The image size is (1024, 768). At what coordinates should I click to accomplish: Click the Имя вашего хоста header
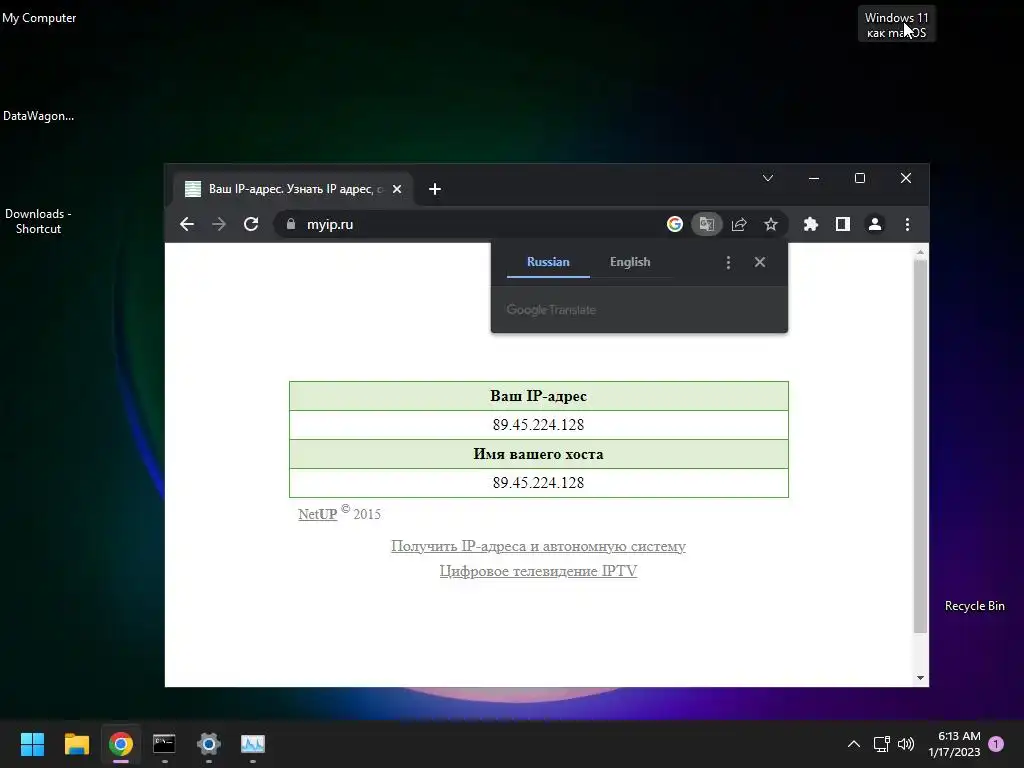(x=538, y=454)
